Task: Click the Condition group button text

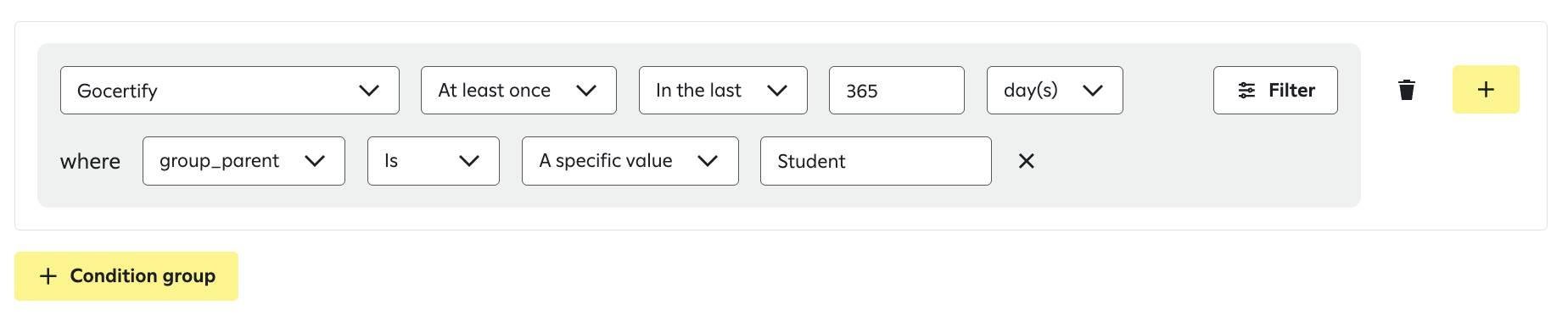Action: pos(143,276)
